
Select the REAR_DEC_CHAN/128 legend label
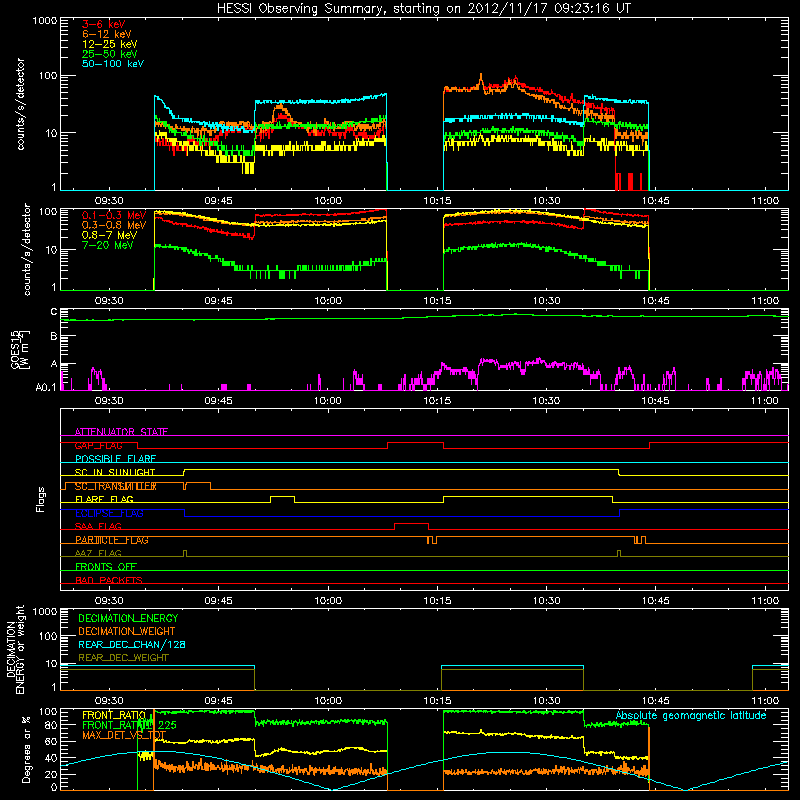132,644
